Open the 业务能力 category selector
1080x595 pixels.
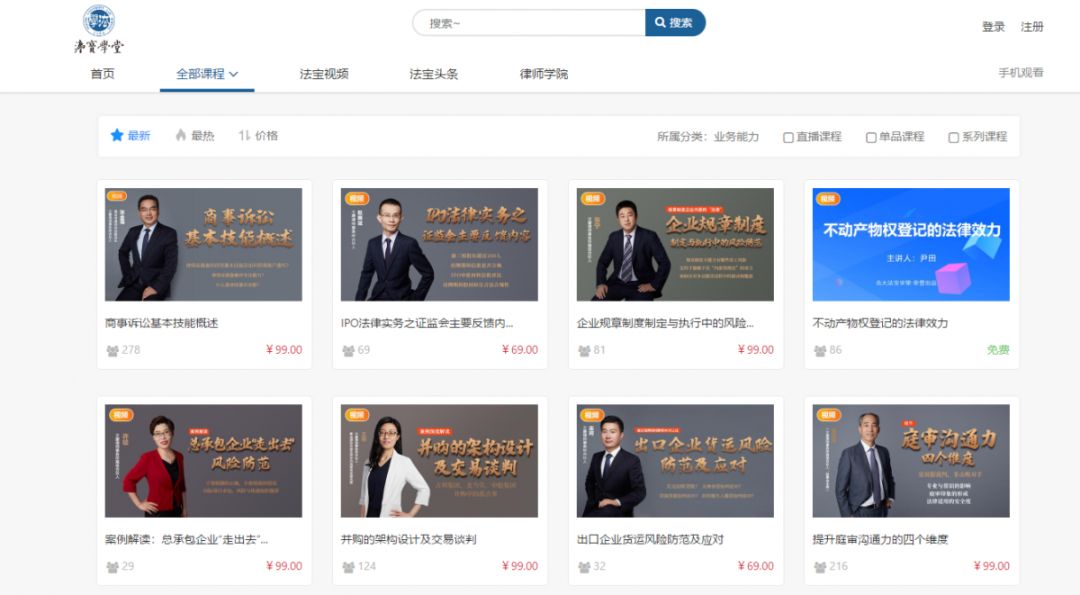[736, 137]
